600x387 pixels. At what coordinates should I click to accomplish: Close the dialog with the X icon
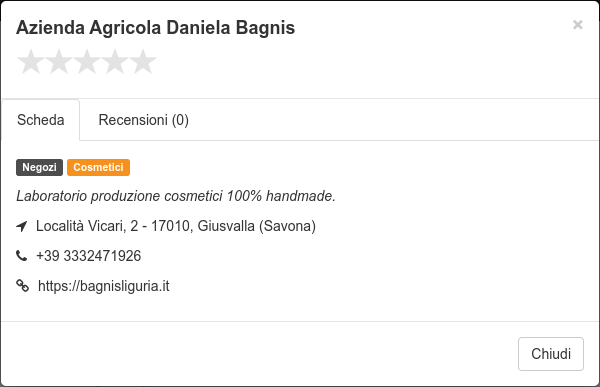pyautogui.click(x=577, y=25)
